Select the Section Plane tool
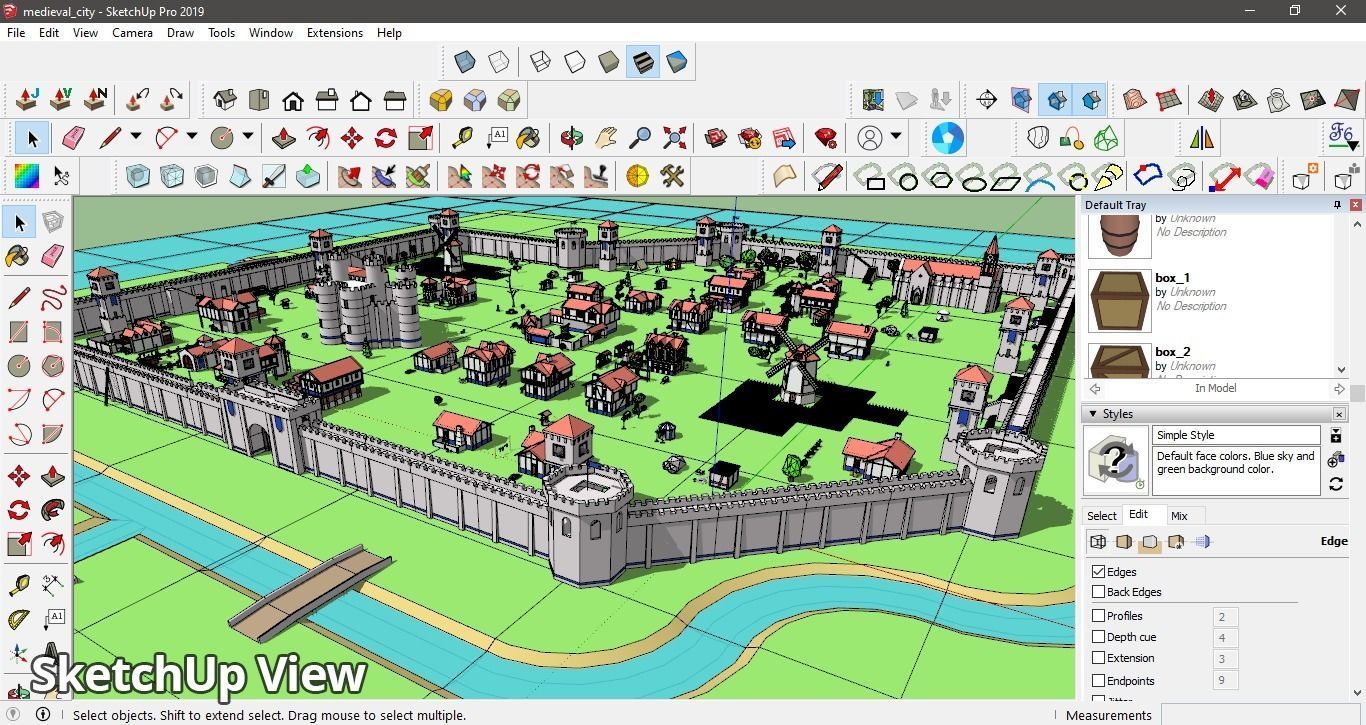The image size is (1366, 725). 987,100
